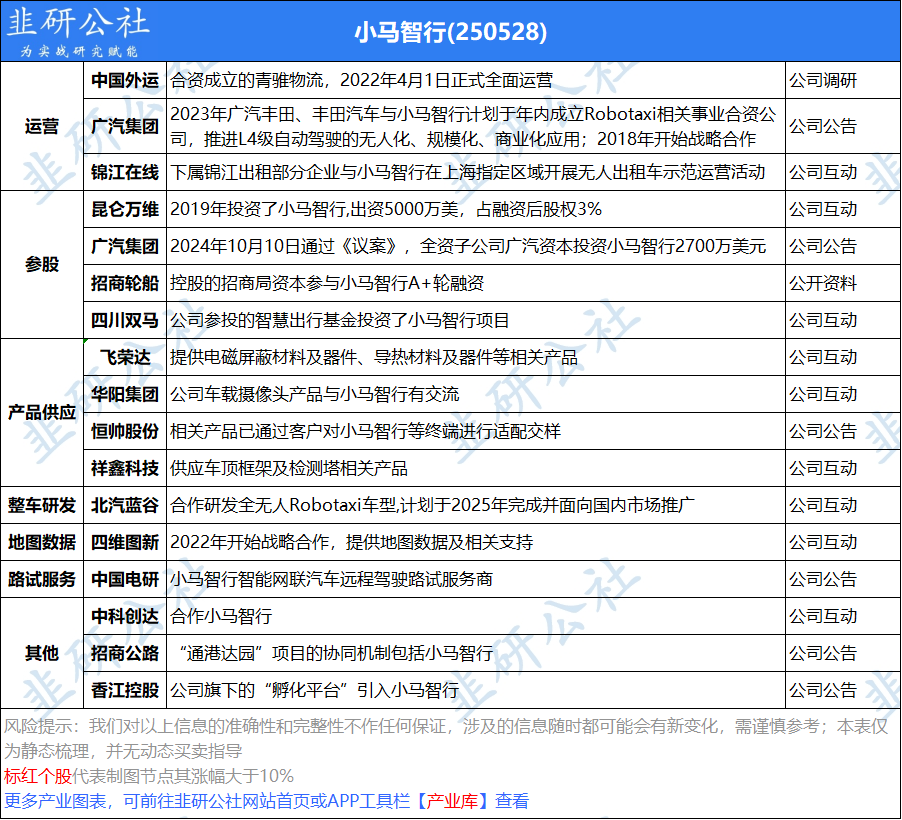
Task: Open the 【产业库】 red link text
Action: [452, 801]
